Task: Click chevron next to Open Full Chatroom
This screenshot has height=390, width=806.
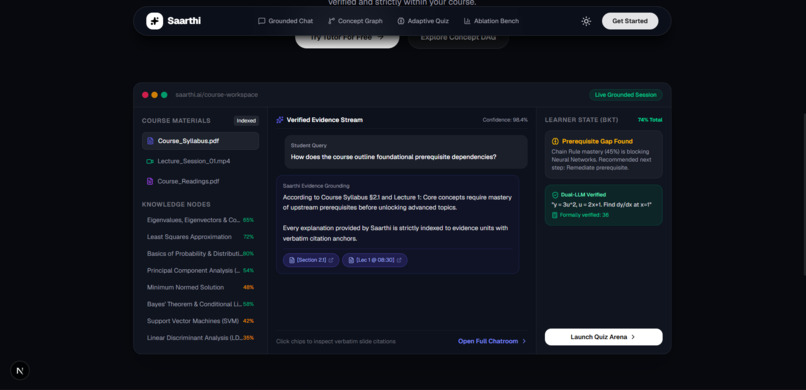Action: pos(524,341)
